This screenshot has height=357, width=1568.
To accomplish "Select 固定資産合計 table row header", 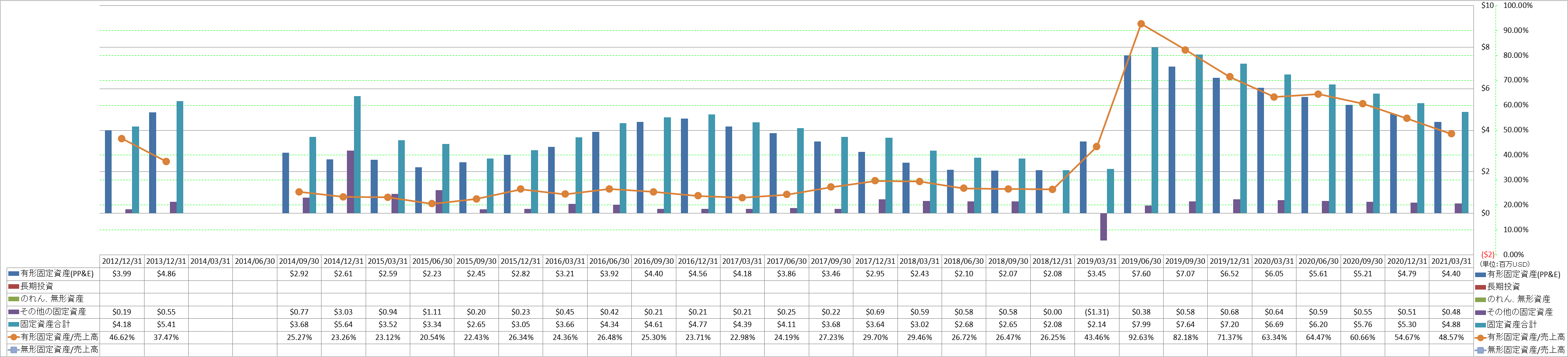I will tap(54, 325).
